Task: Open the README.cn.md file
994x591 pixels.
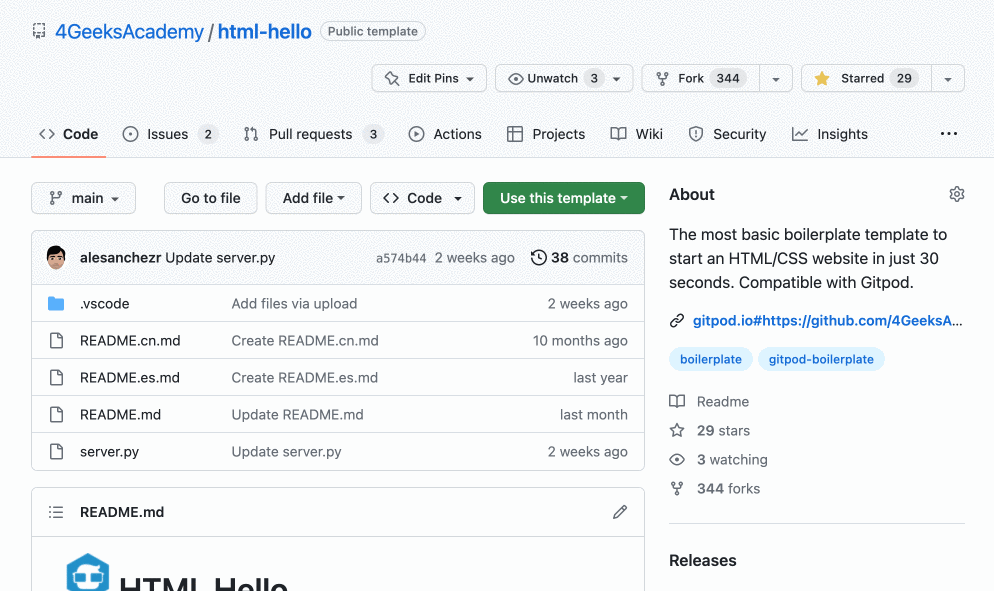Action: tap(130, 341)
